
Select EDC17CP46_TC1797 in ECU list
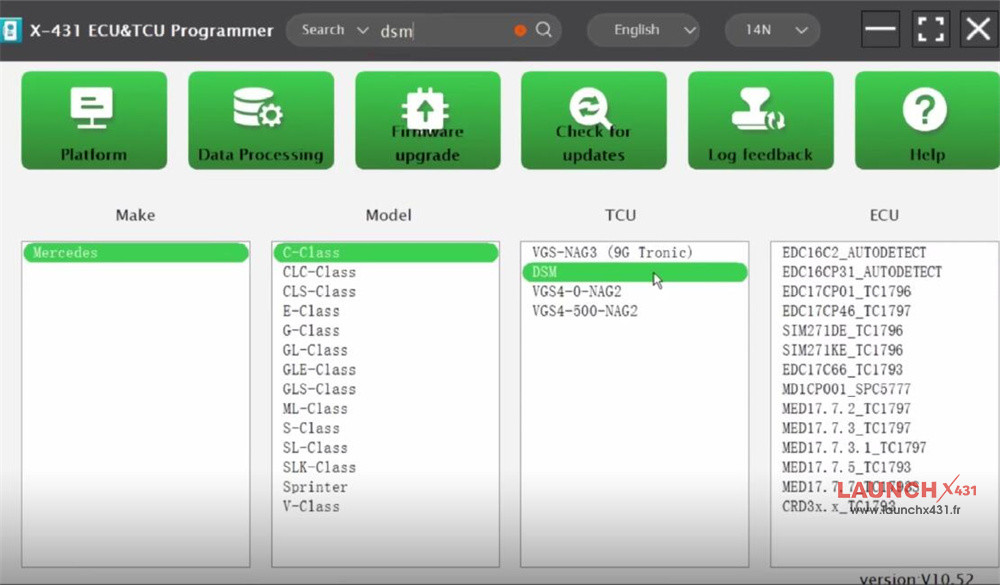tap(846, 311)
